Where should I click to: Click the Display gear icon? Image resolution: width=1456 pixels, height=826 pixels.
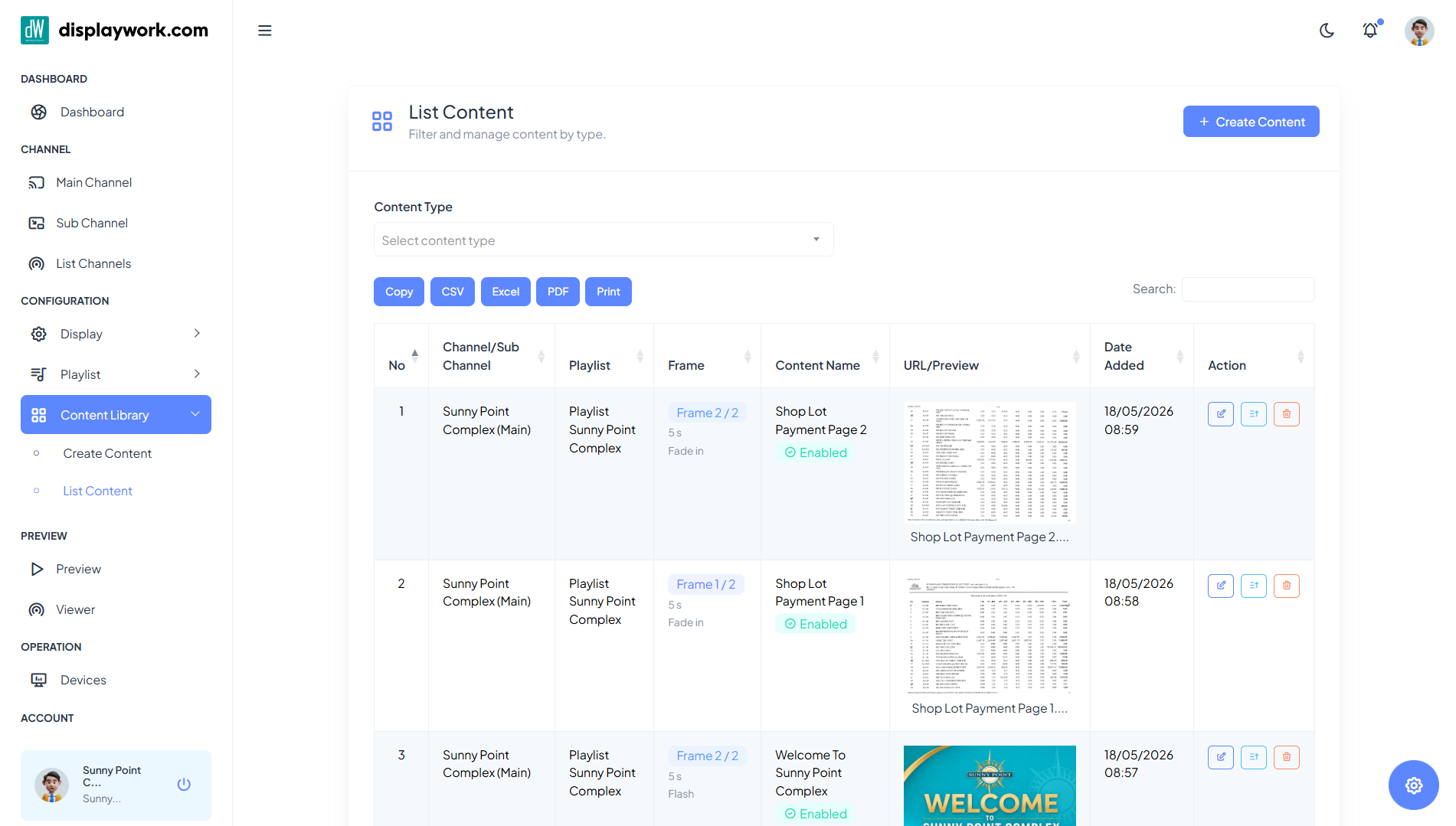coord(39,334)
